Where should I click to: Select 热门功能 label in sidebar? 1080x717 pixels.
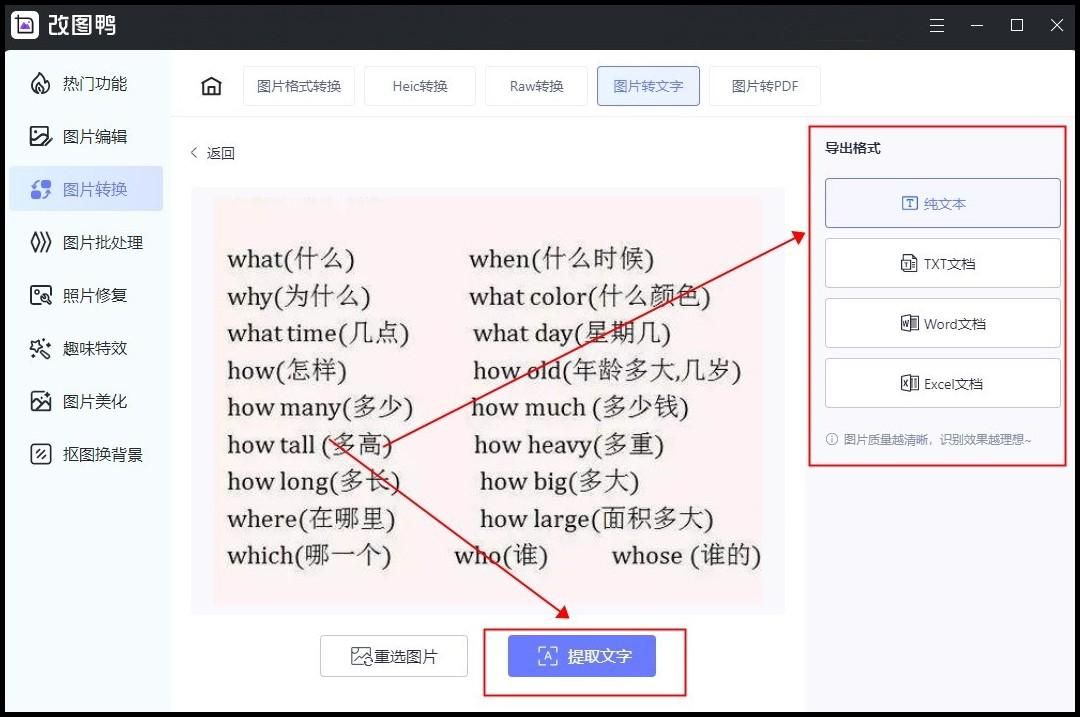tap(95, 84)
